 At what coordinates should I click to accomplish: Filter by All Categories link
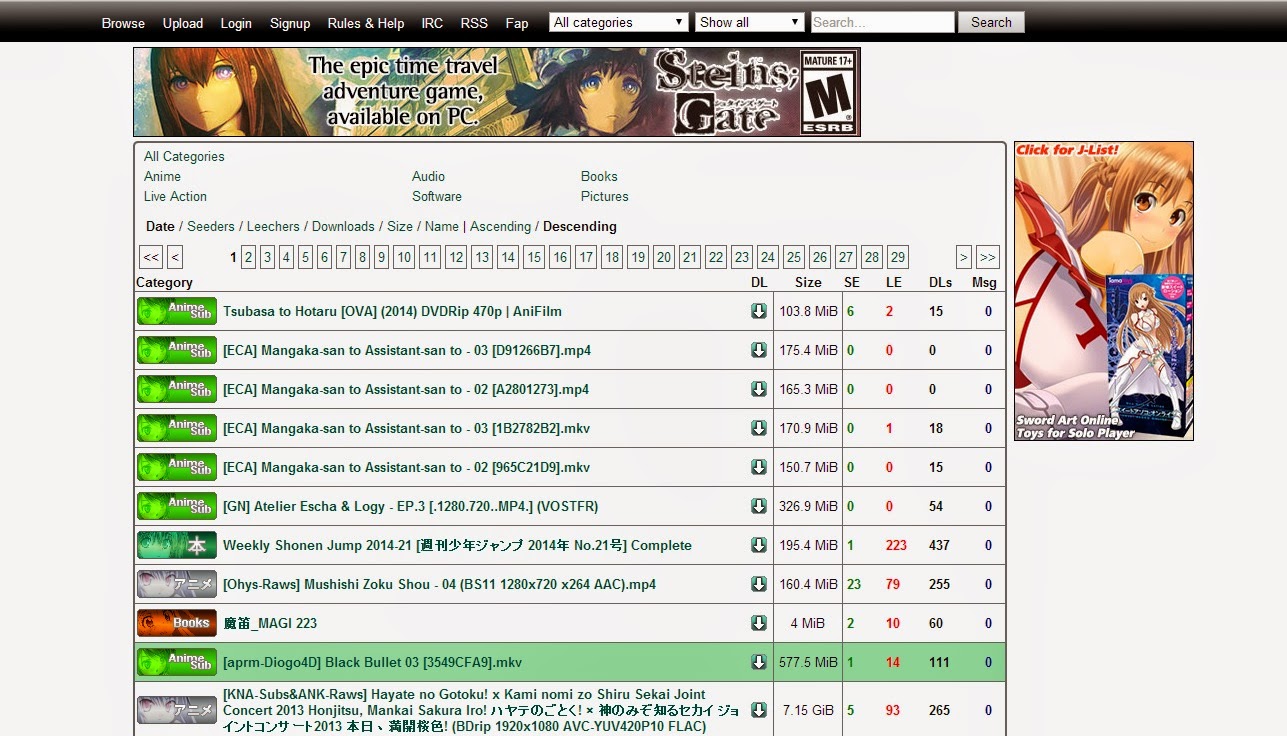[184, 156]
